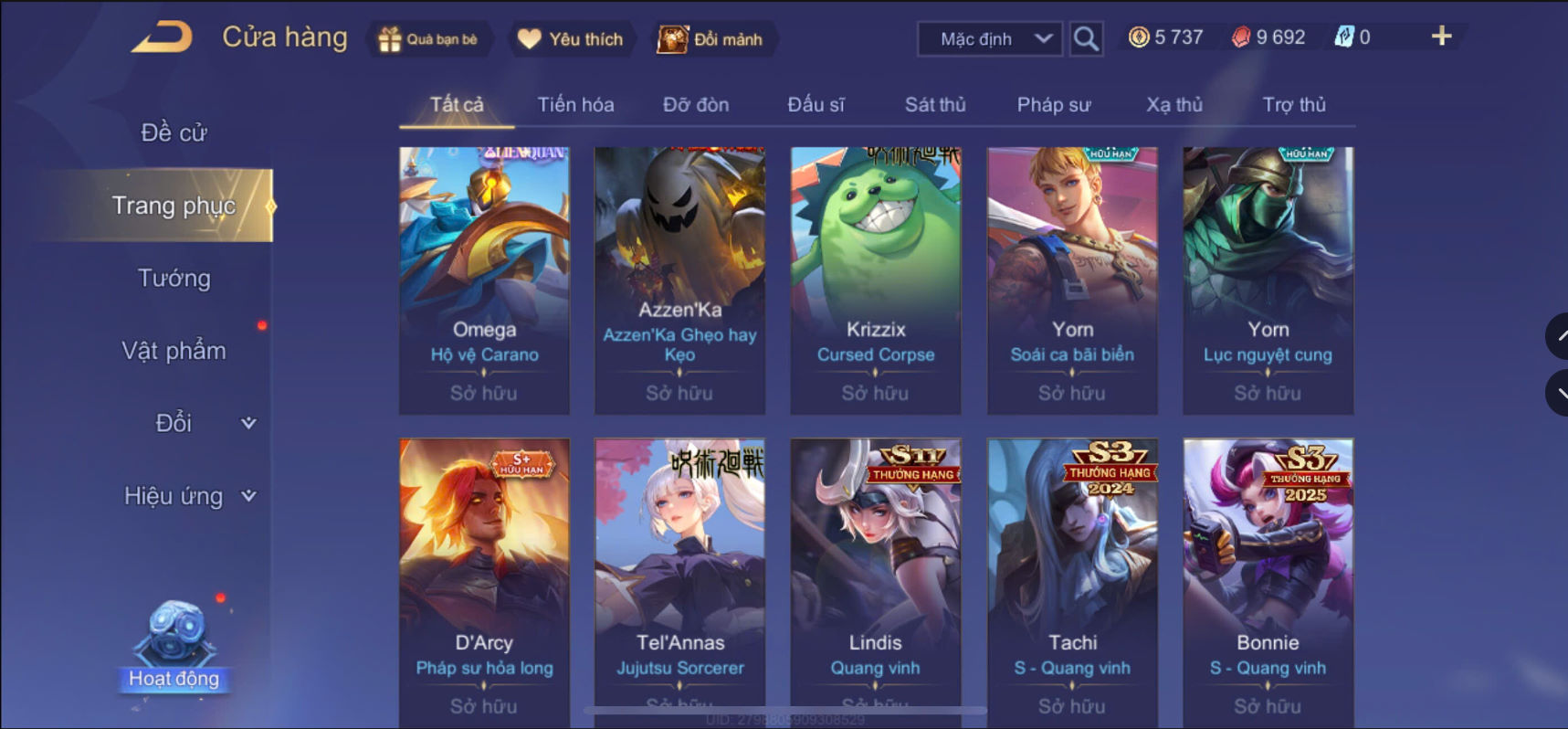
Task: Go back with the golden return arrow
Action: (x=163, y=37)
